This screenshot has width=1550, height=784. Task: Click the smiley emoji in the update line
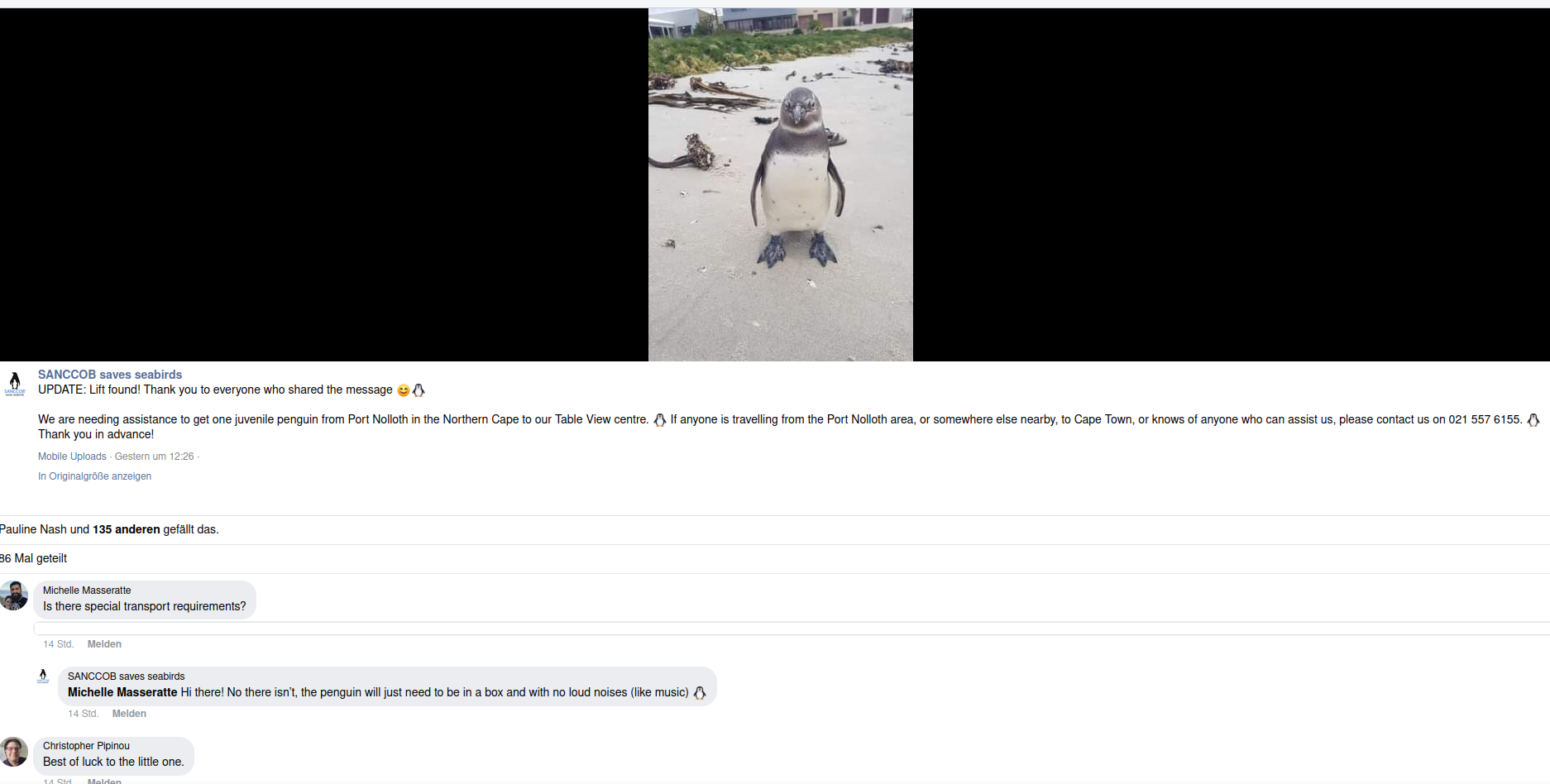(x=404, y=390)
